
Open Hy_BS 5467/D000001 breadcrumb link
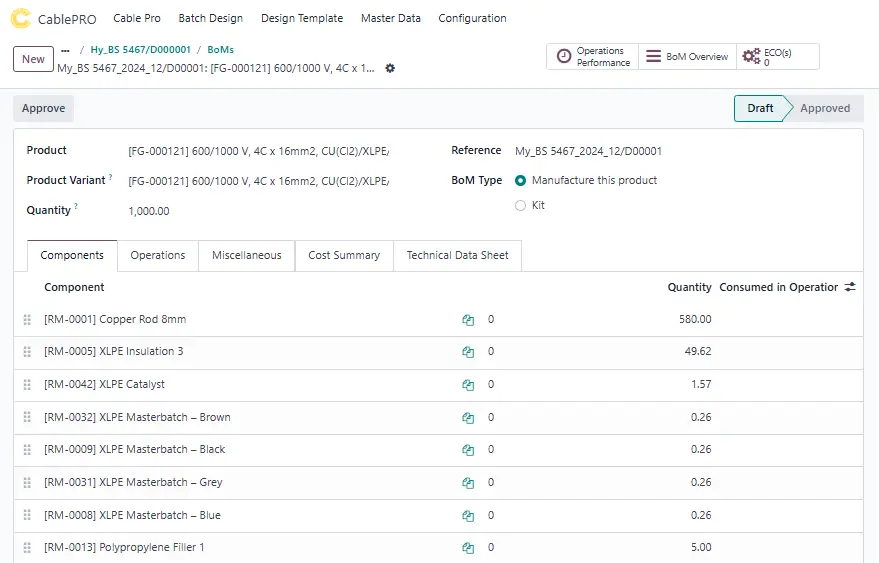(141, 50)
